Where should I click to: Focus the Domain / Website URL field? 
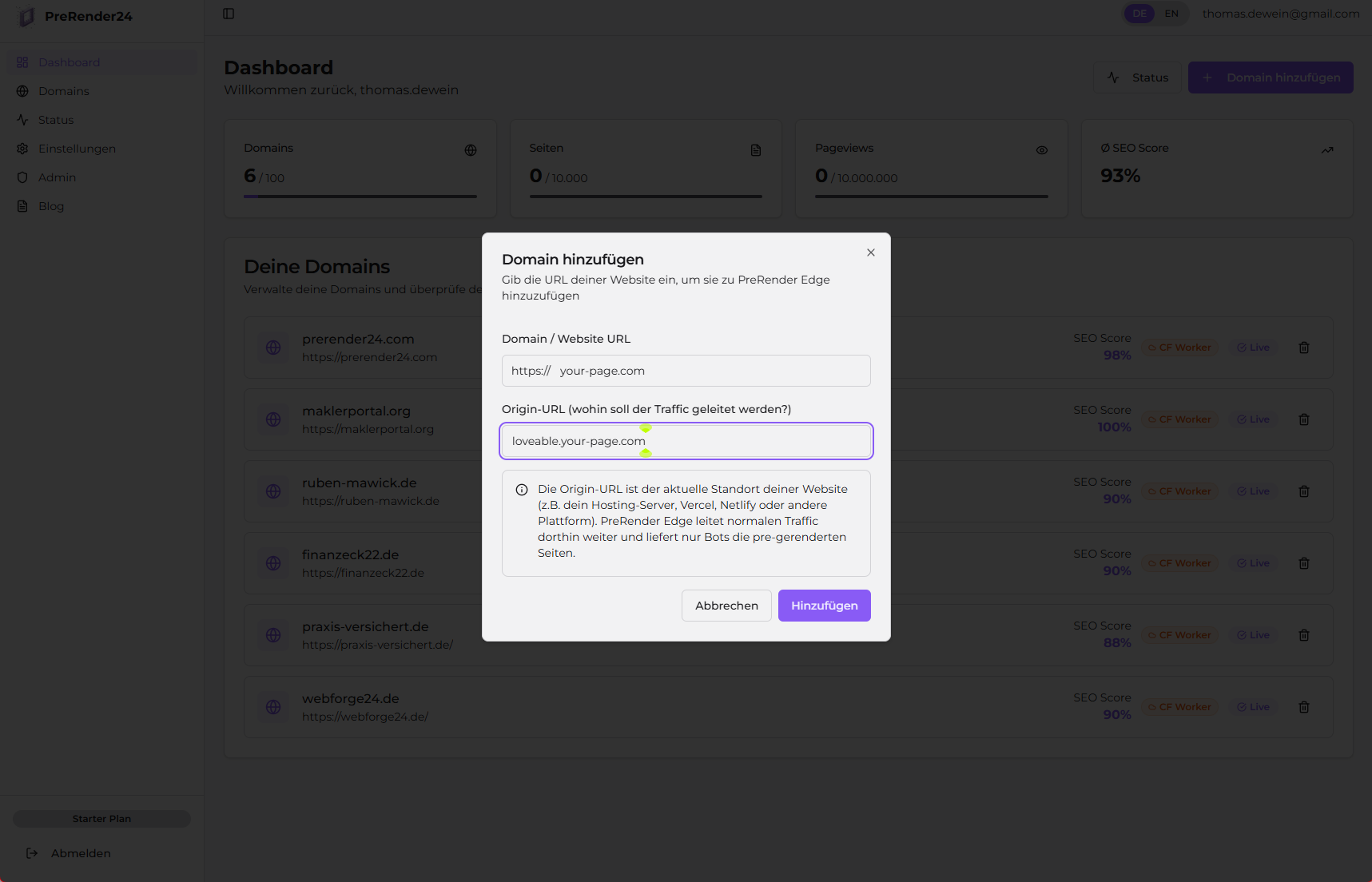click(x=686, y=371)
